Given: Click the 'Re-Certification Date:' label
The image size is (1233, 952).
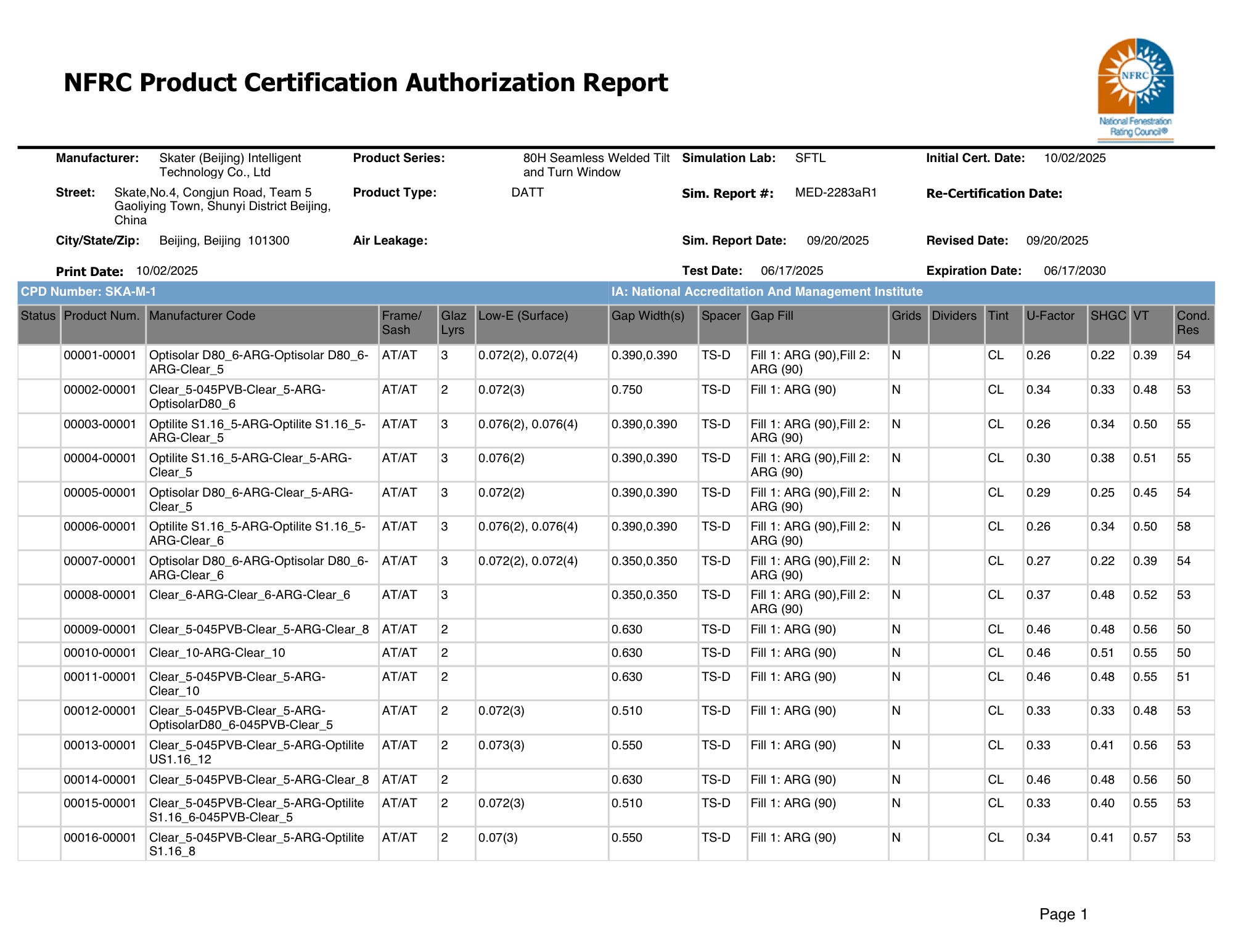Looking at the screenshot, I should (994, 193).
